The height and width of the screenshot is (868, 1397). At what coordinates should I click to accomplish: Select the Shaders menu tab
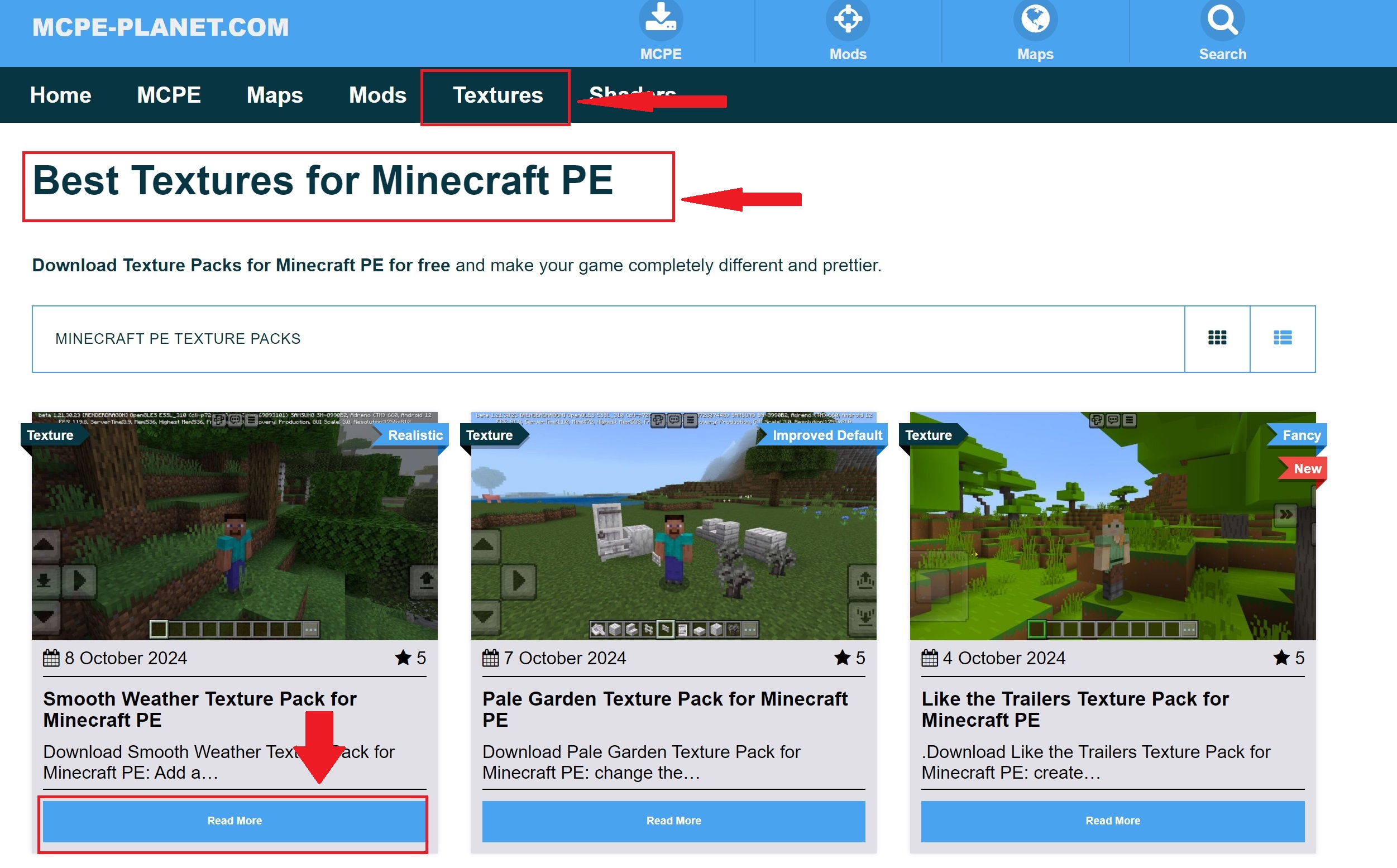(x=636, y=95)
